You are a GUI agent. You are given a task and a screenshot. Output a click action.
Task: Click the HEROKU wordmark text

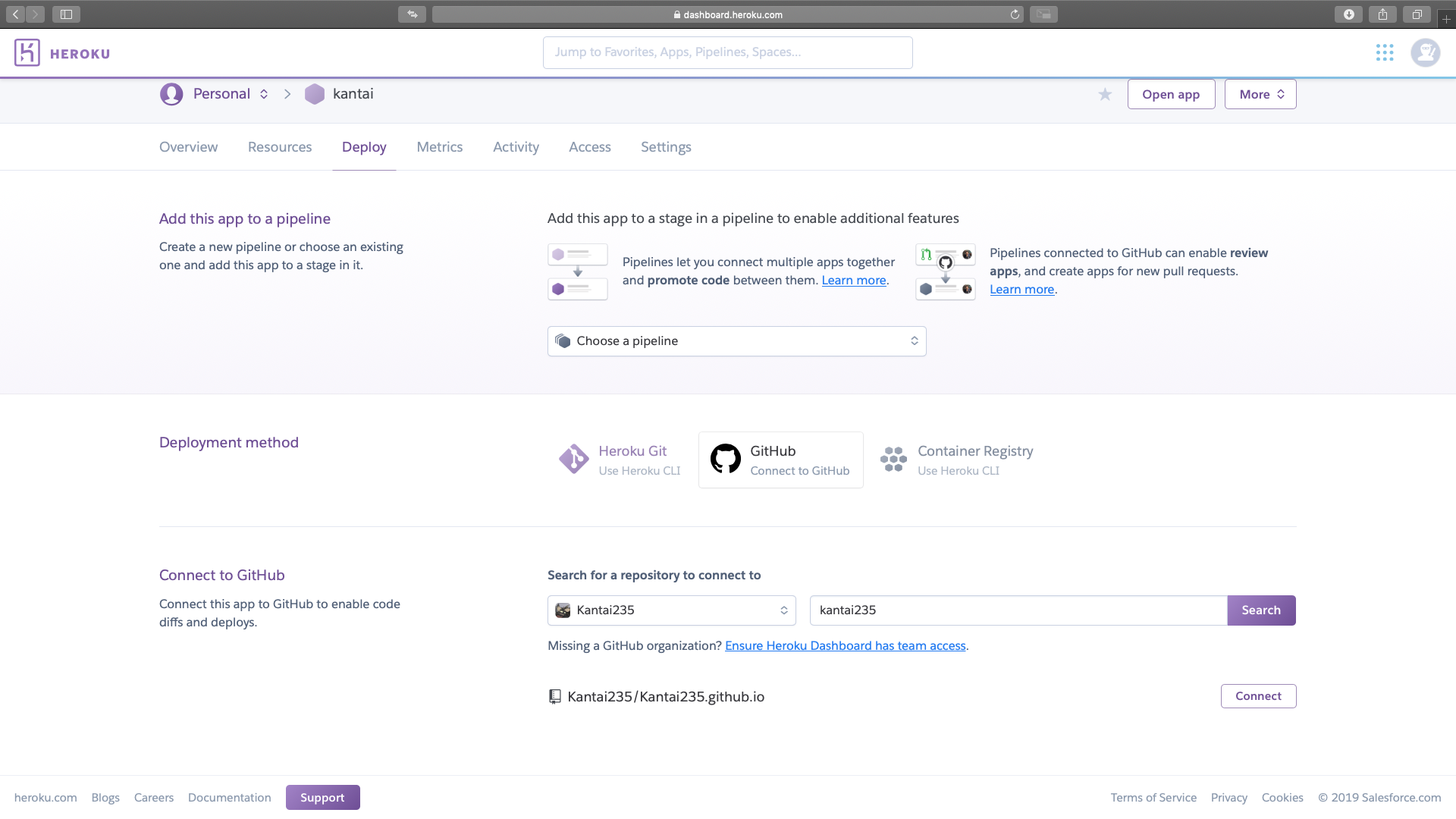pos(80,54)
